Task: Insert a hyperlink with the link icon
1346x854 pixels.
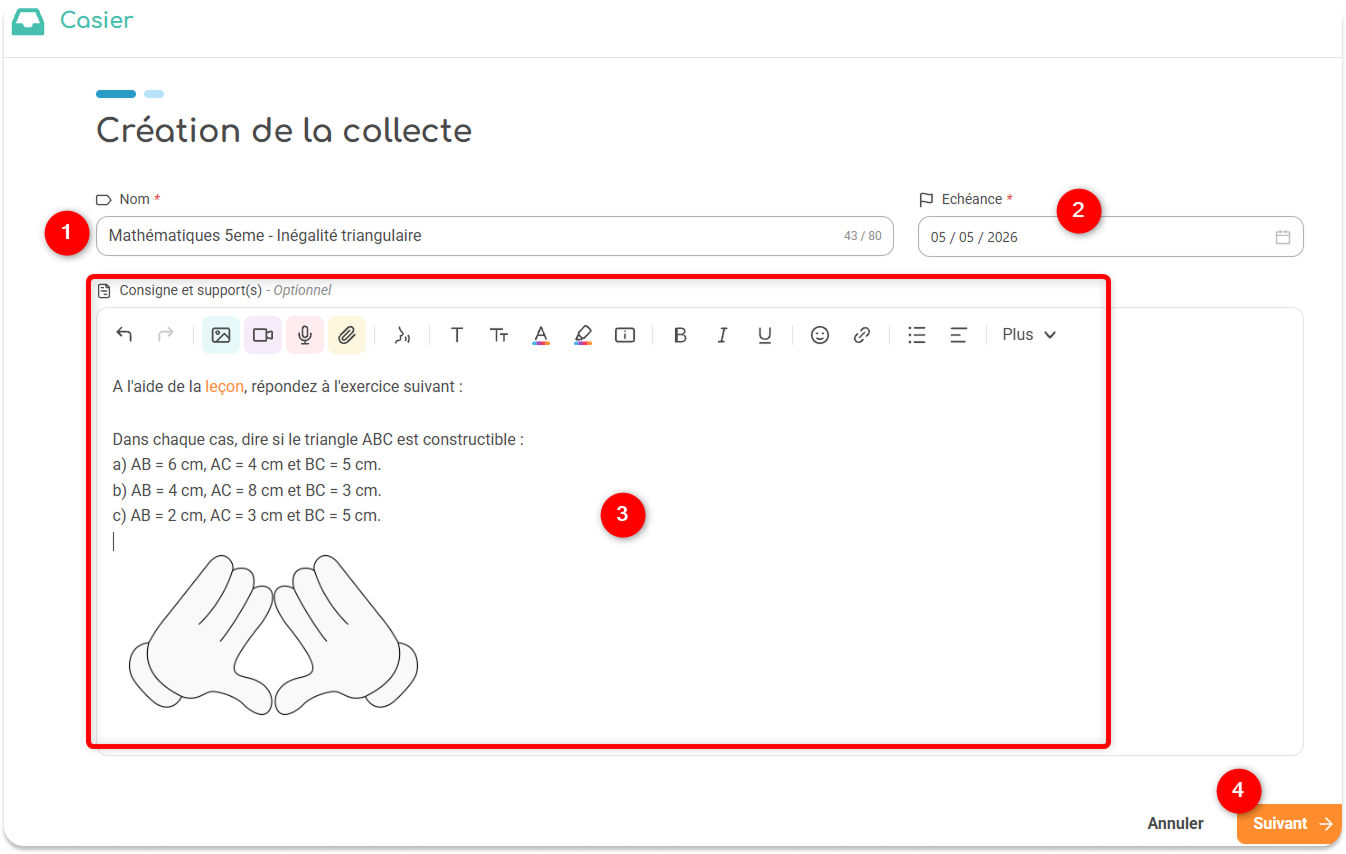Action: point(862,335)
